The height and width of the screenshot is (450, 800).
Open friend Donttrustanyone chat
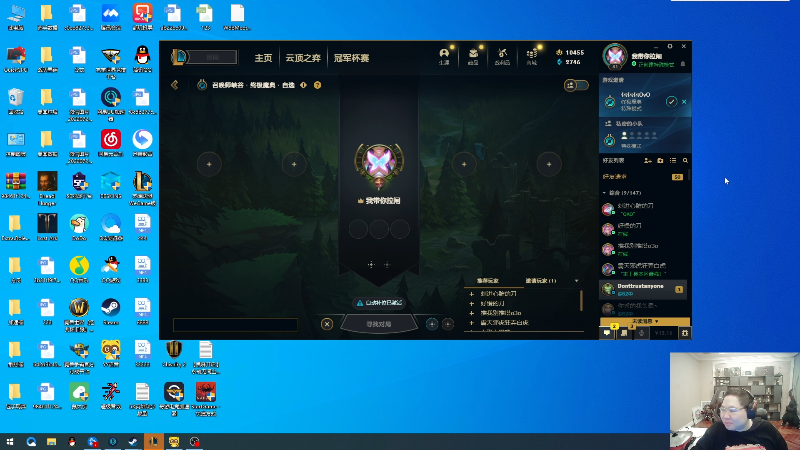click(643, 289)
